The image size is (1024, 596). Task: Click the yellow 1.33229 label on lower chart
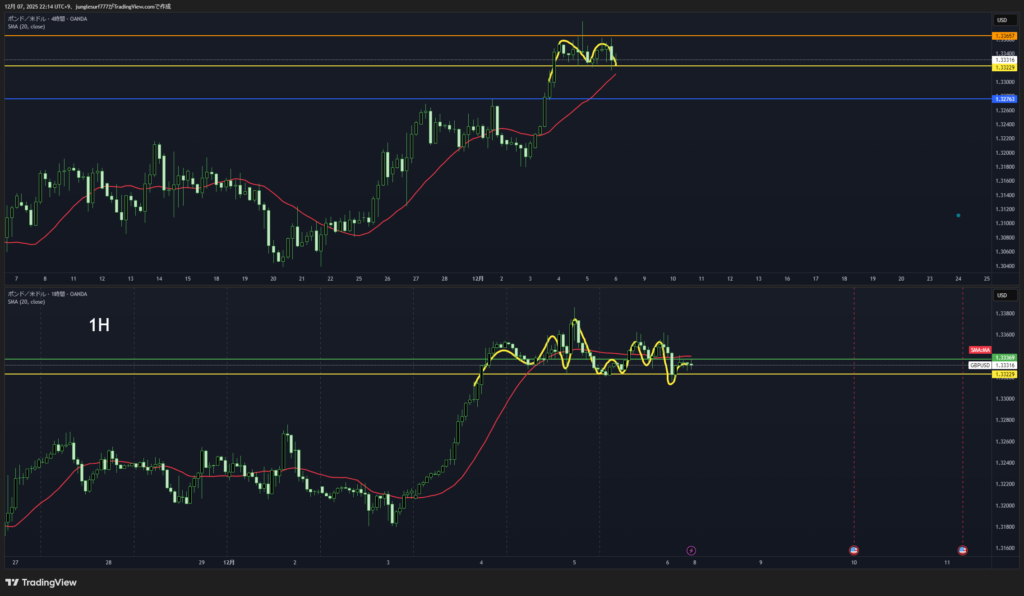click(x=1004, y=374)
